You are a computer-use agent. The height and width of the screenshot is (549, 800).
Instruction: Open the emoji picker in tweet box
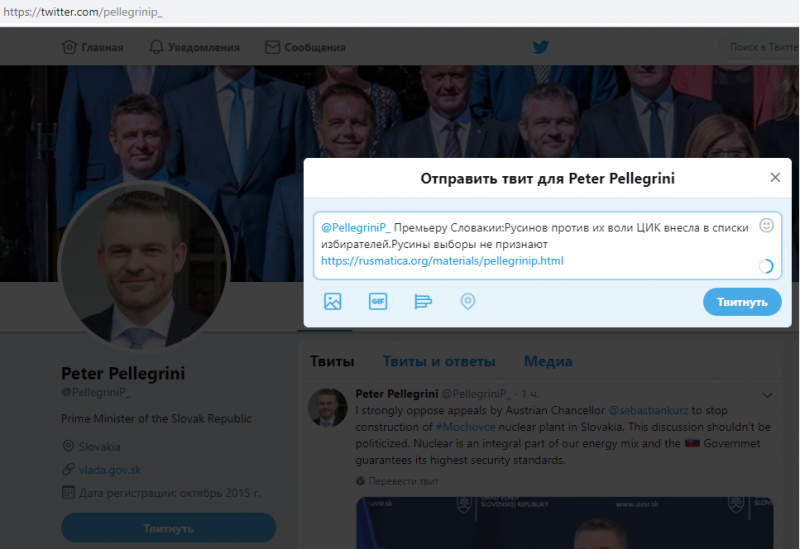(x=766, y=226)
